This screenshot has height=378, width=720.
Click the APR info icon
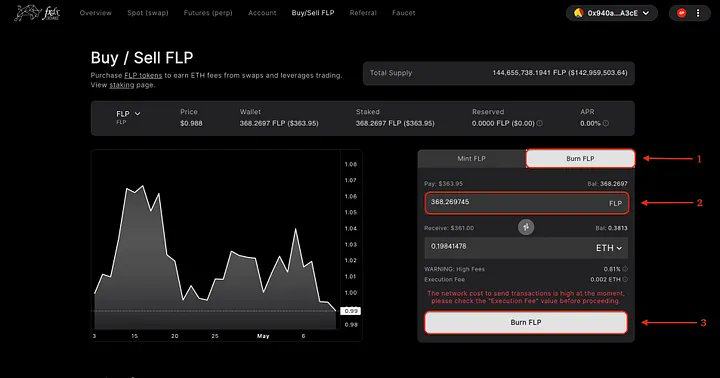[606, 123]
